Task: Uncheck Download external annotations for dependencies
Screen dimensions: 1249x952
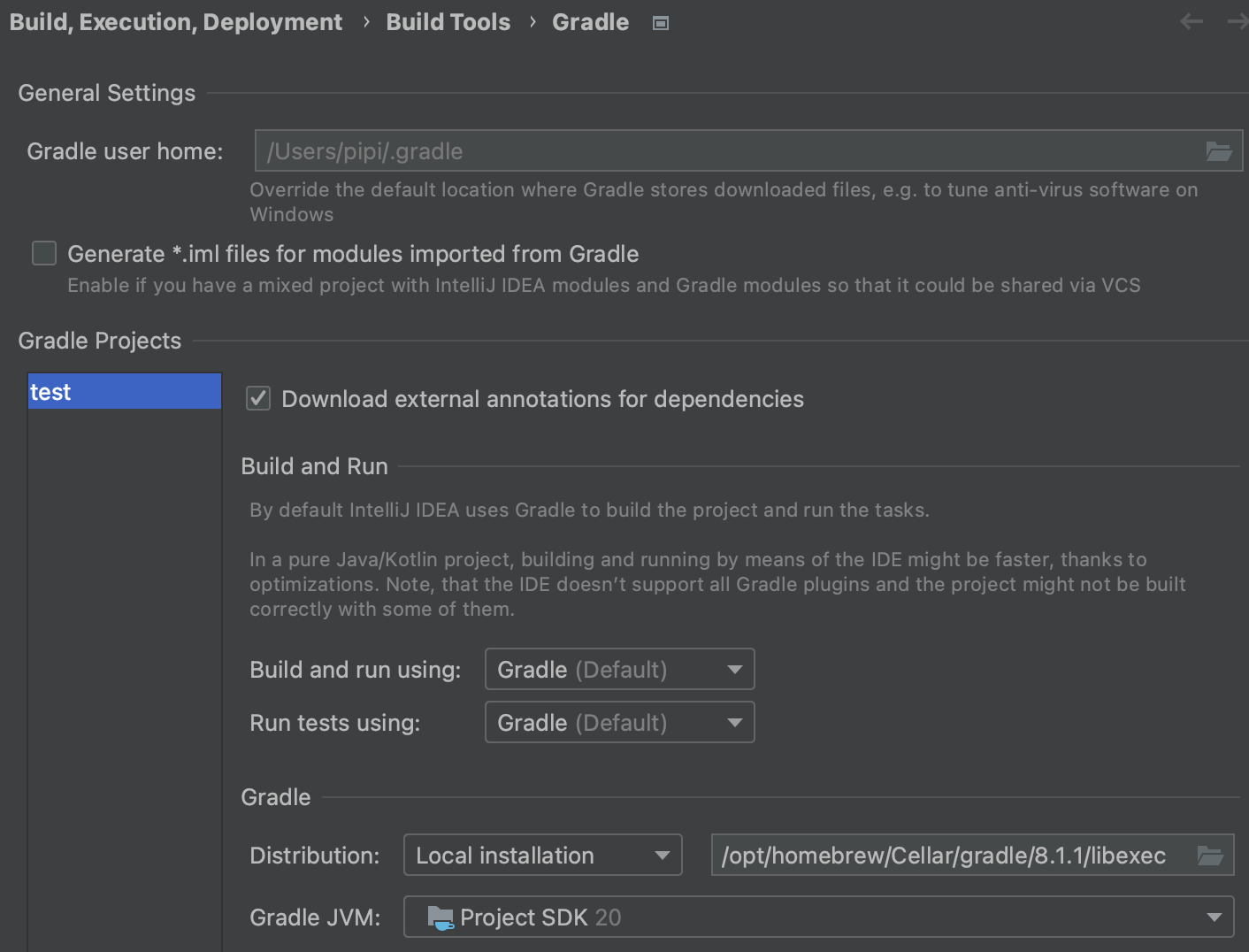Action: (x=258, y=399)
